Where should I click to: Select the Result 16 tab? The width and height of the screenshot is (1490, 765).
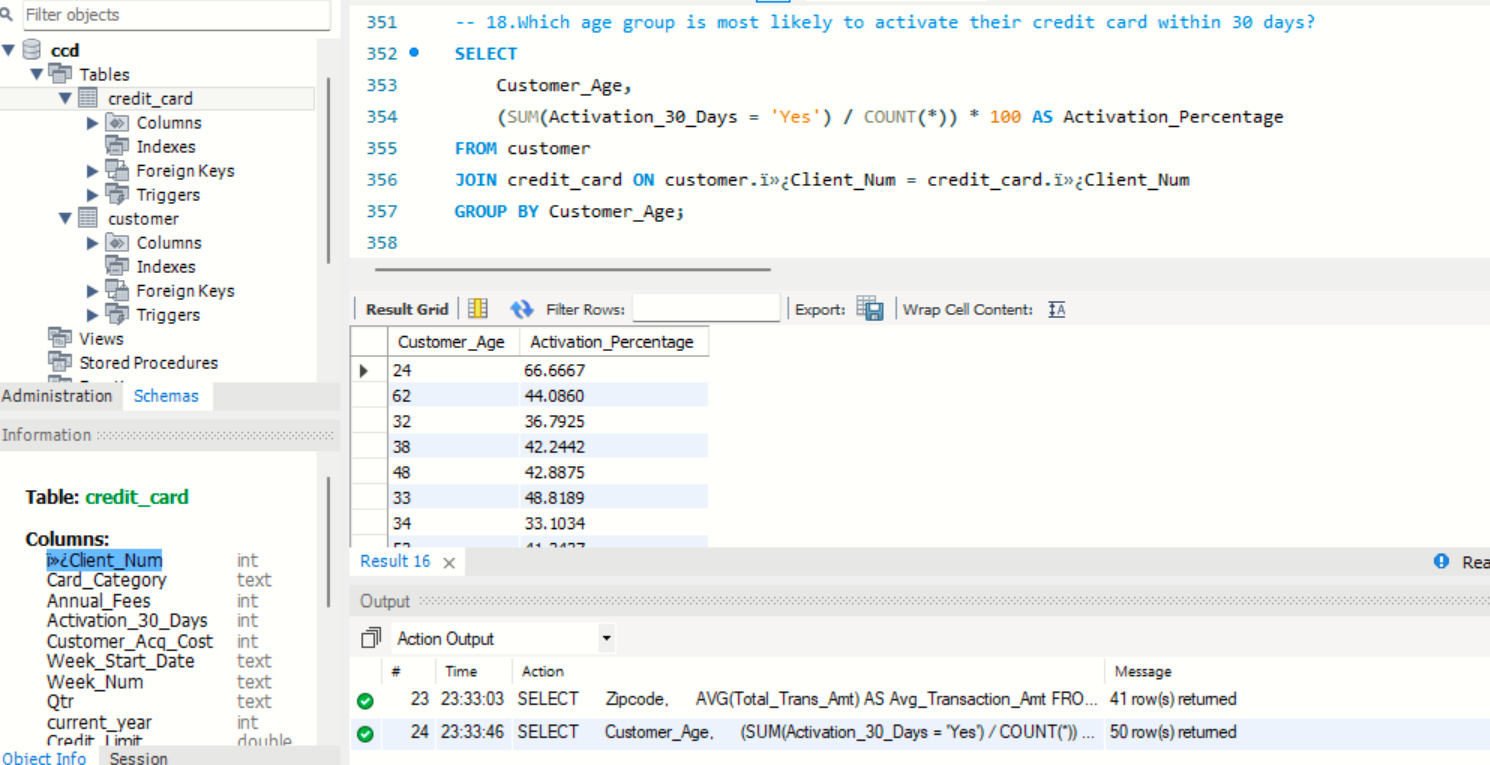395,562
